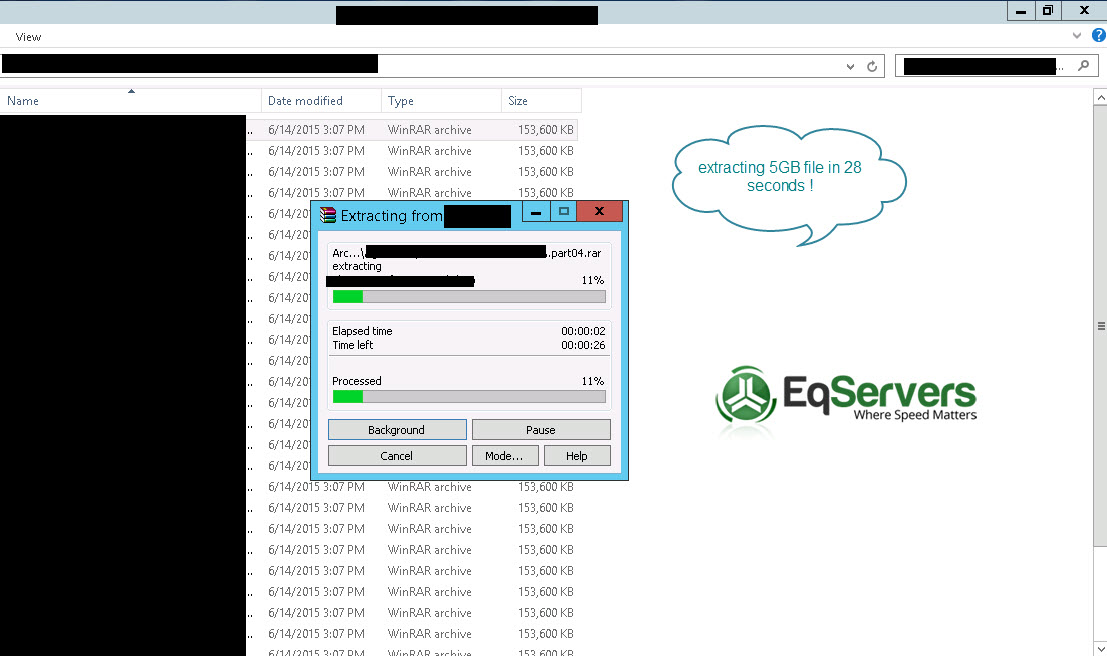This screenshot has height=656, width=1107.
Task: Open the View menu
Action: (28, 37)
